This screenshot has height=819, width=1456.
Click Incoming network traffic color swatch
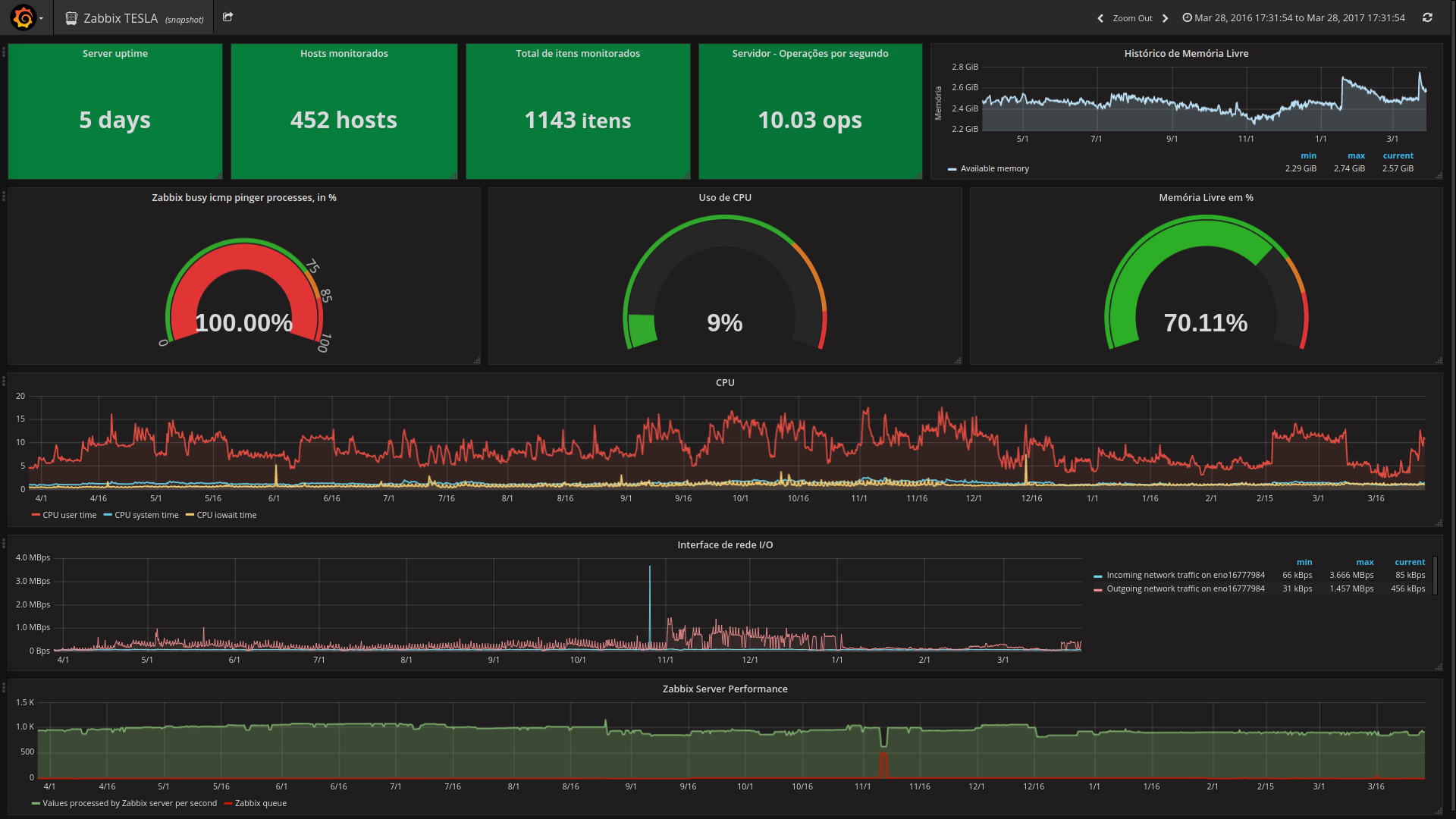coord(1097,576)
